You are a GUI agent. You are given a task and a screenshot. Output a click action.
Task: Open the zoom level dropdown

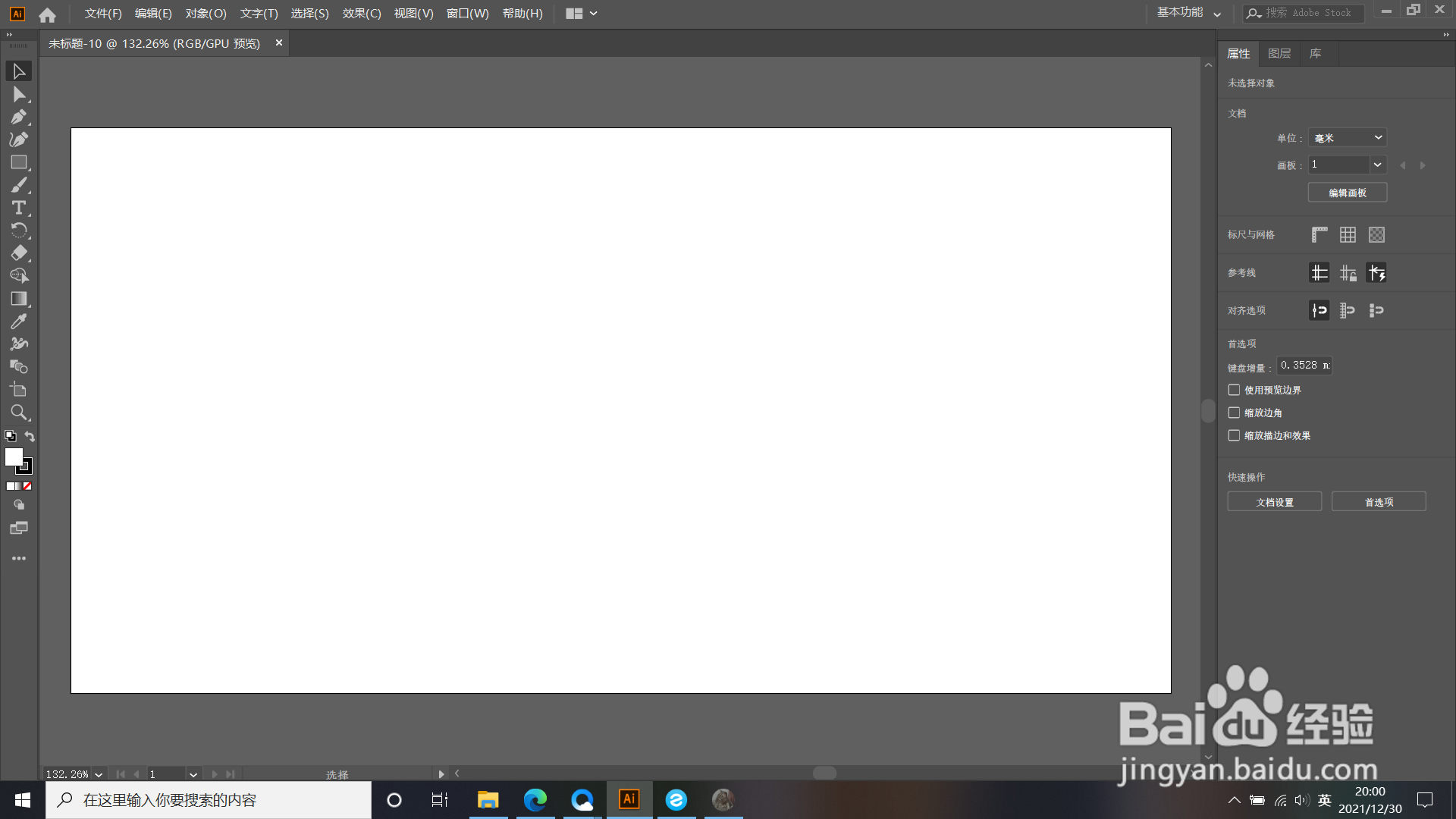tap(99, 774)
